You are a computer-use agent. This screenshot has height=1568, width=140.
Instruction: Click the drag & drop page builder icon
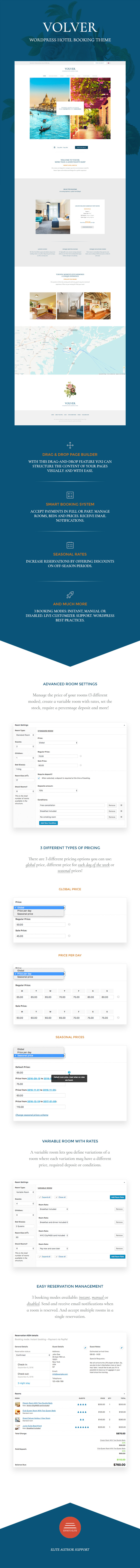click(70, 446)
